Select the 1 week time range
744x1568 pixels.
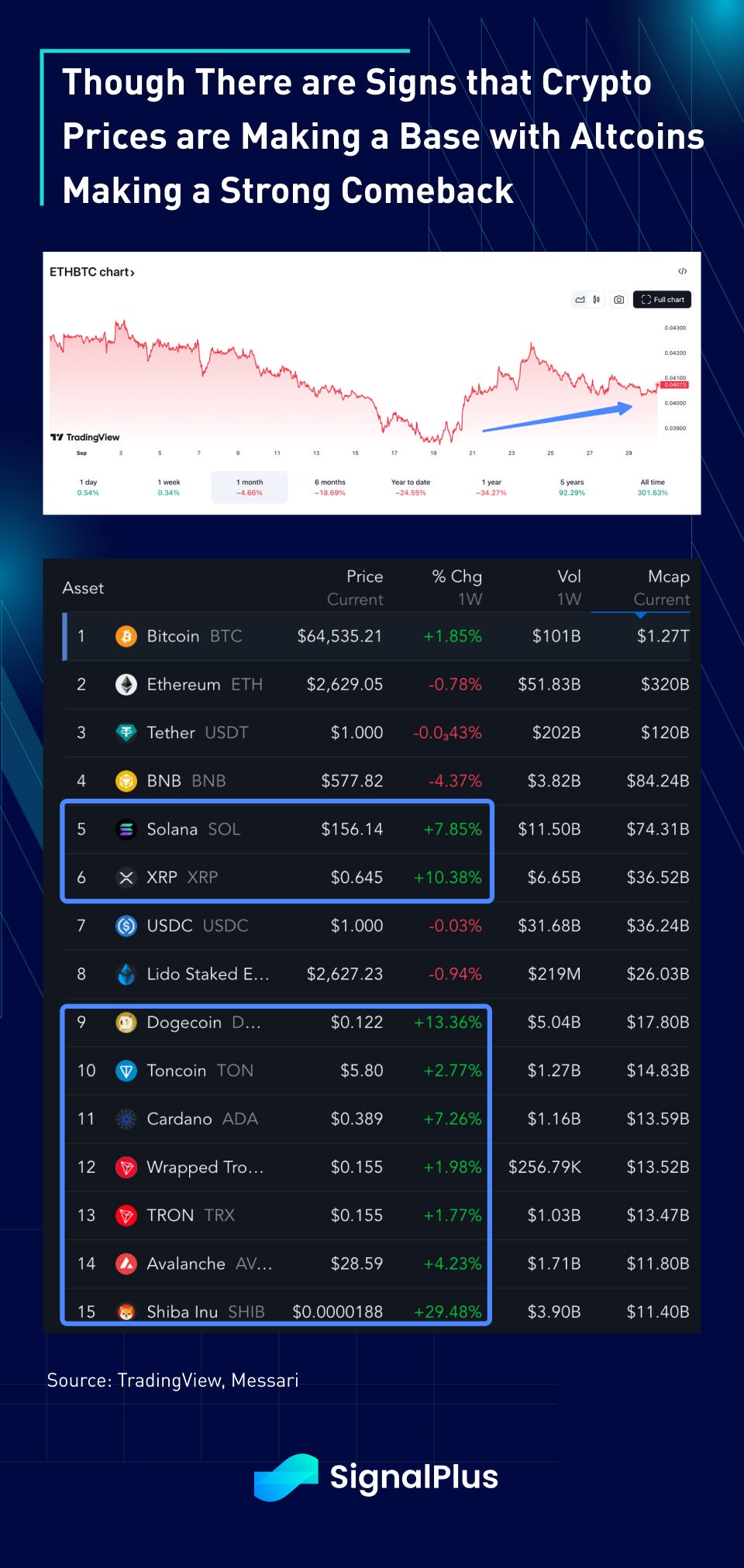169,487
